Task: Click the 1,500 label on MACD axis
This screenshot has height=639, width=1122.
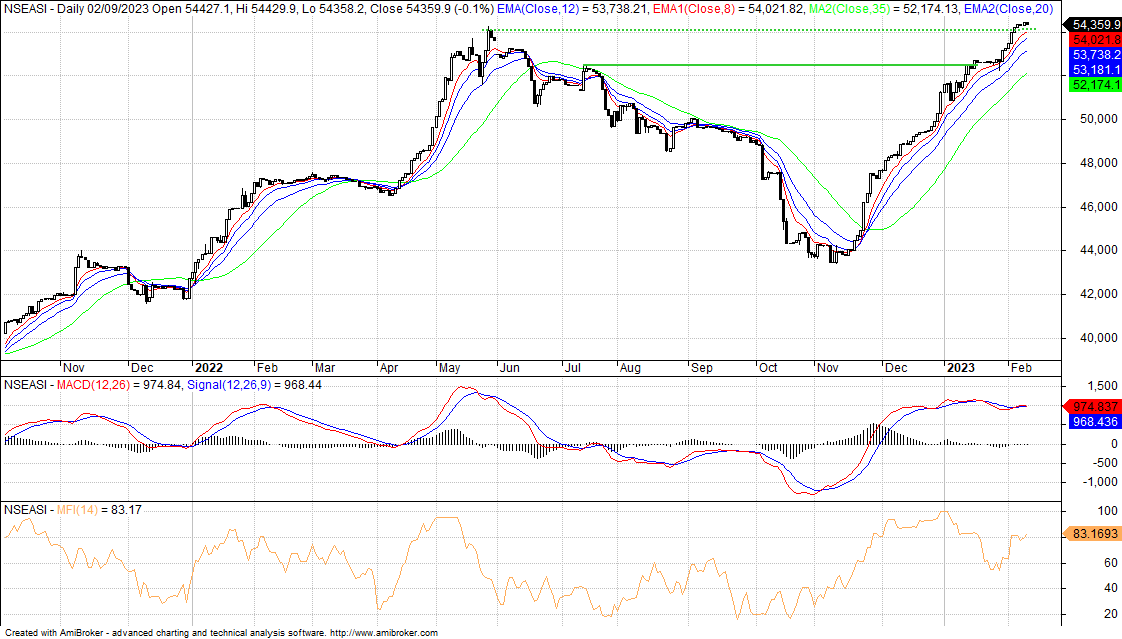Action: coord(1103,386)
